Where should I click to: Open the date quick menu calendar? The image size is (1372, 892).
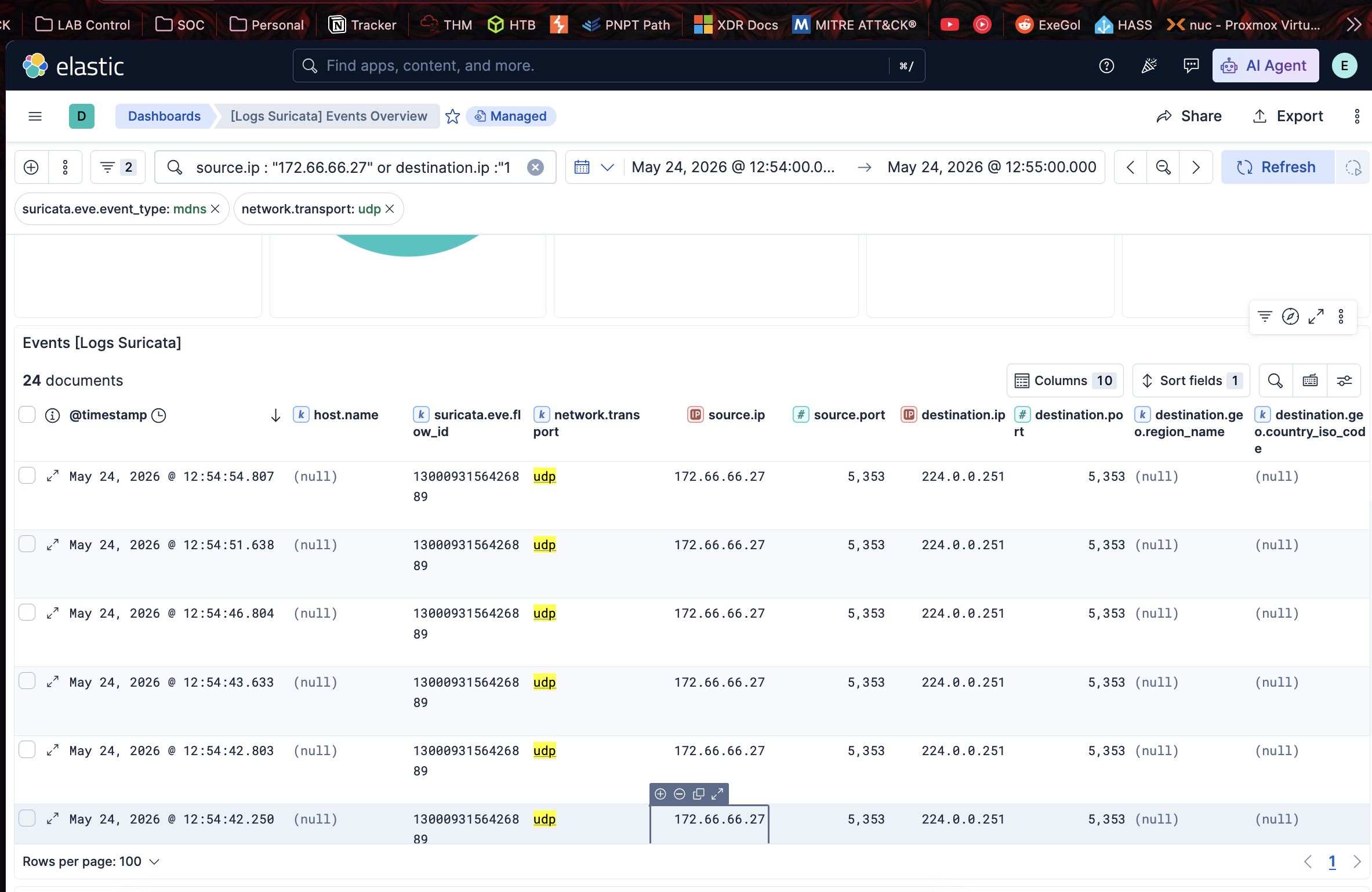coord(594,168)
